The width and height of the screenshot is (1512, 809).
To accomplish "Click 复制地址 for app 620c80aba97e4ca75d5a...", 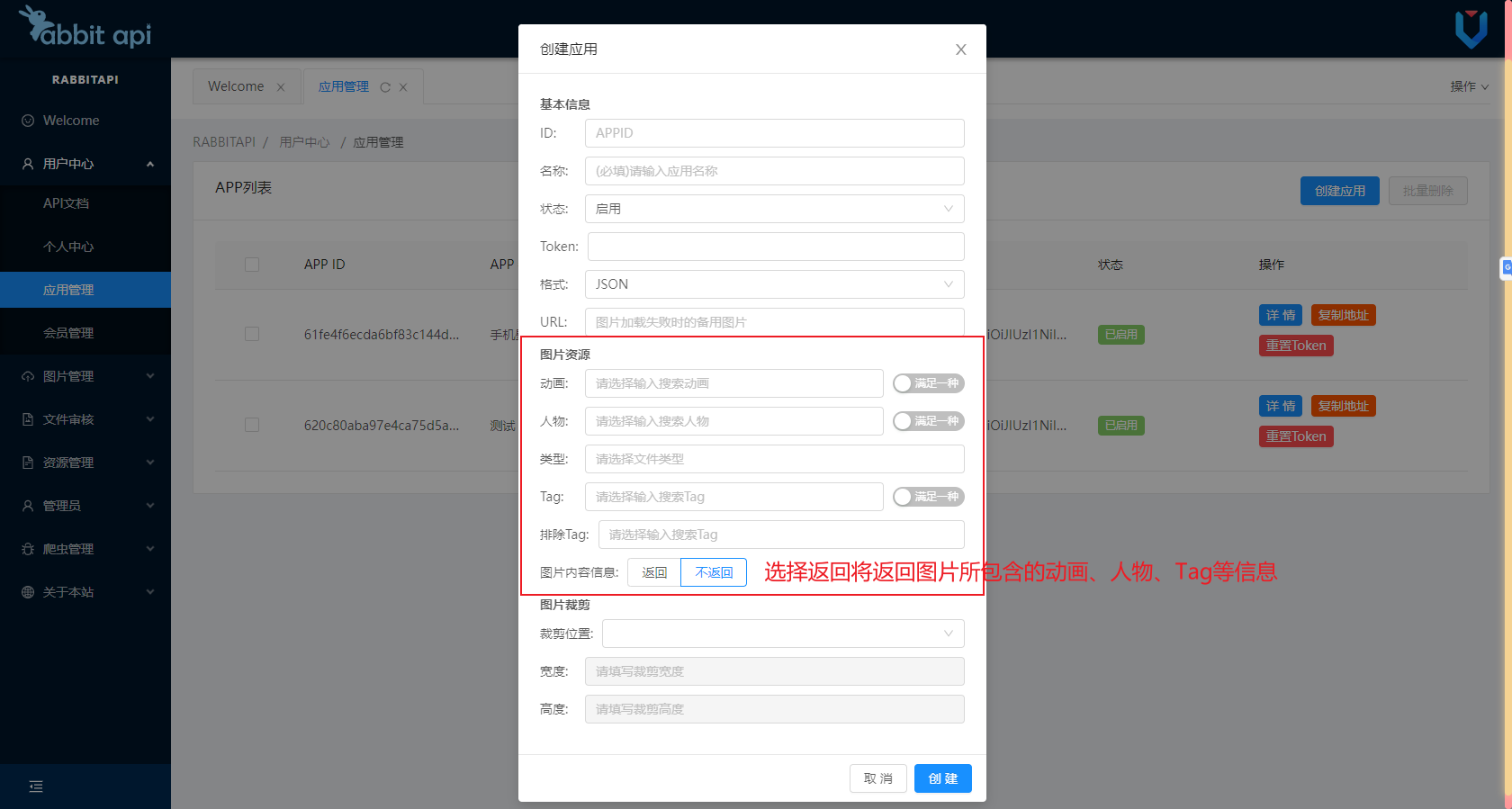I will [1344, 406].
